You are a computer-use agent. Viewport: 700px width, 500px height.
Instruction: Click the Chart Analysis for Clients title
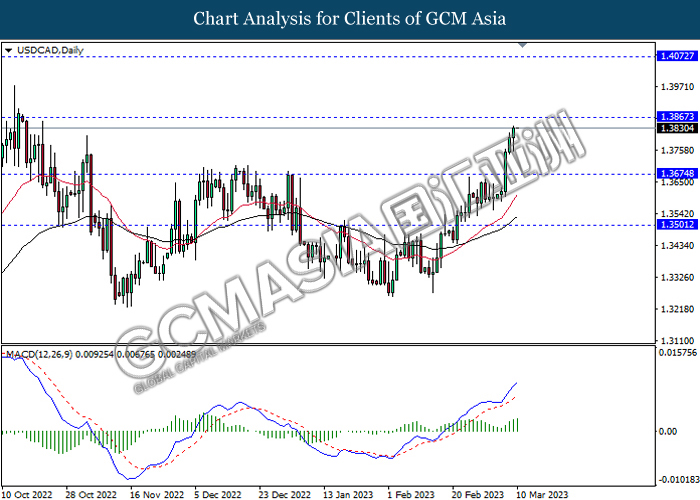(350, 19)
